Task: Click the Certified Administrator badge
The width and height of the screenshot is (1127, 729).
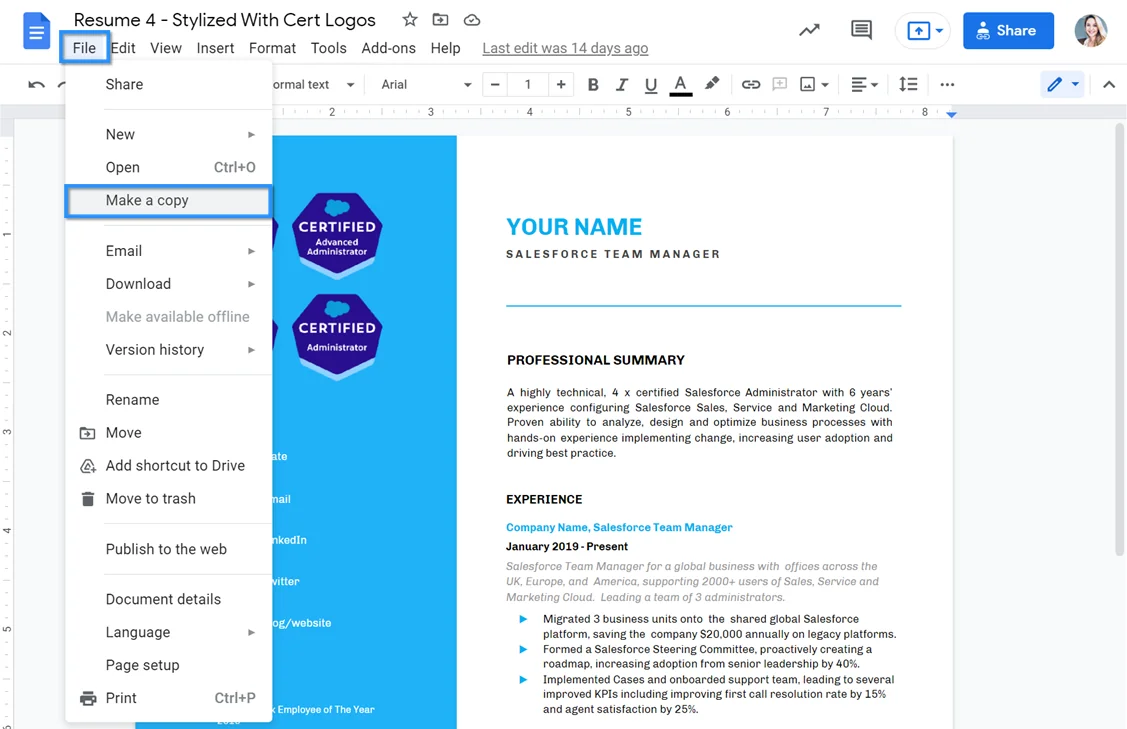Action: (x=337, y=335)
